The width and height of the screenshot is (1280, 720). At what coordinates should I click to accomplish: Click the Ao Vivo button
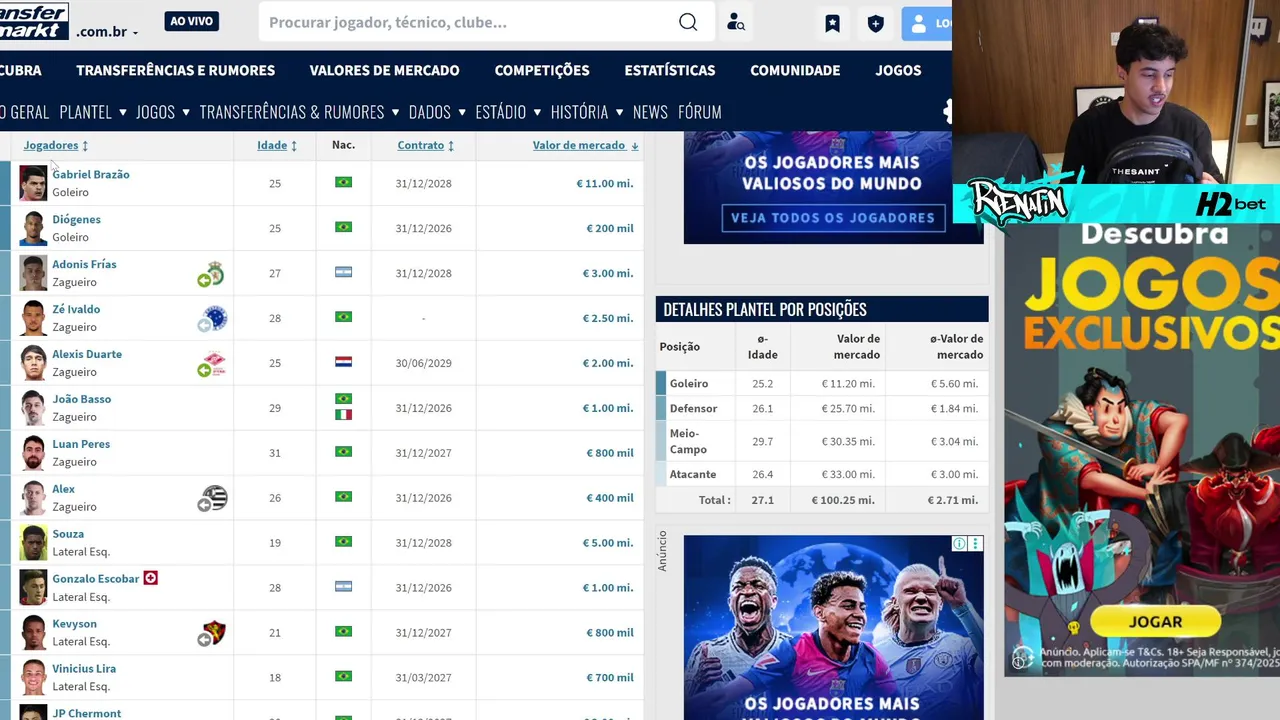[191, 21]
